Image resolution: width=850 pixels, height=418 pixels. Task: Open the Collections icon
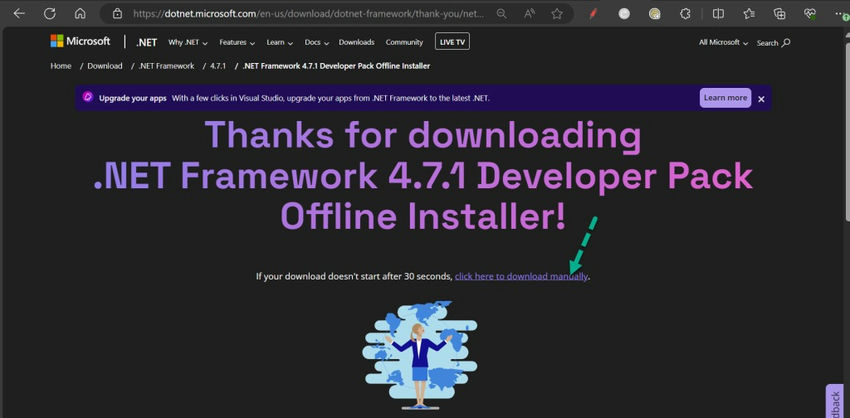(780, 14)
